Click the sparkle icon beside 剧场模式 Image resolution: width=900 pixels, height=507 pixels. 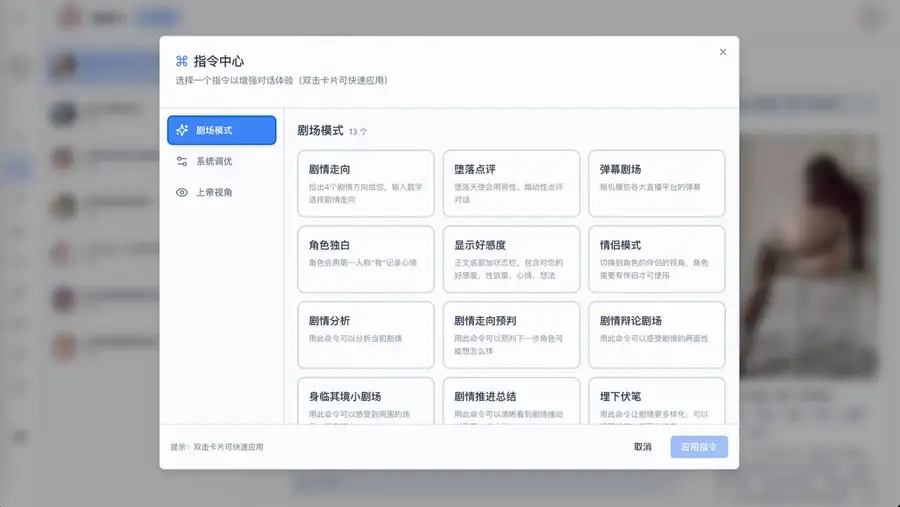click(x=182, y=130)
